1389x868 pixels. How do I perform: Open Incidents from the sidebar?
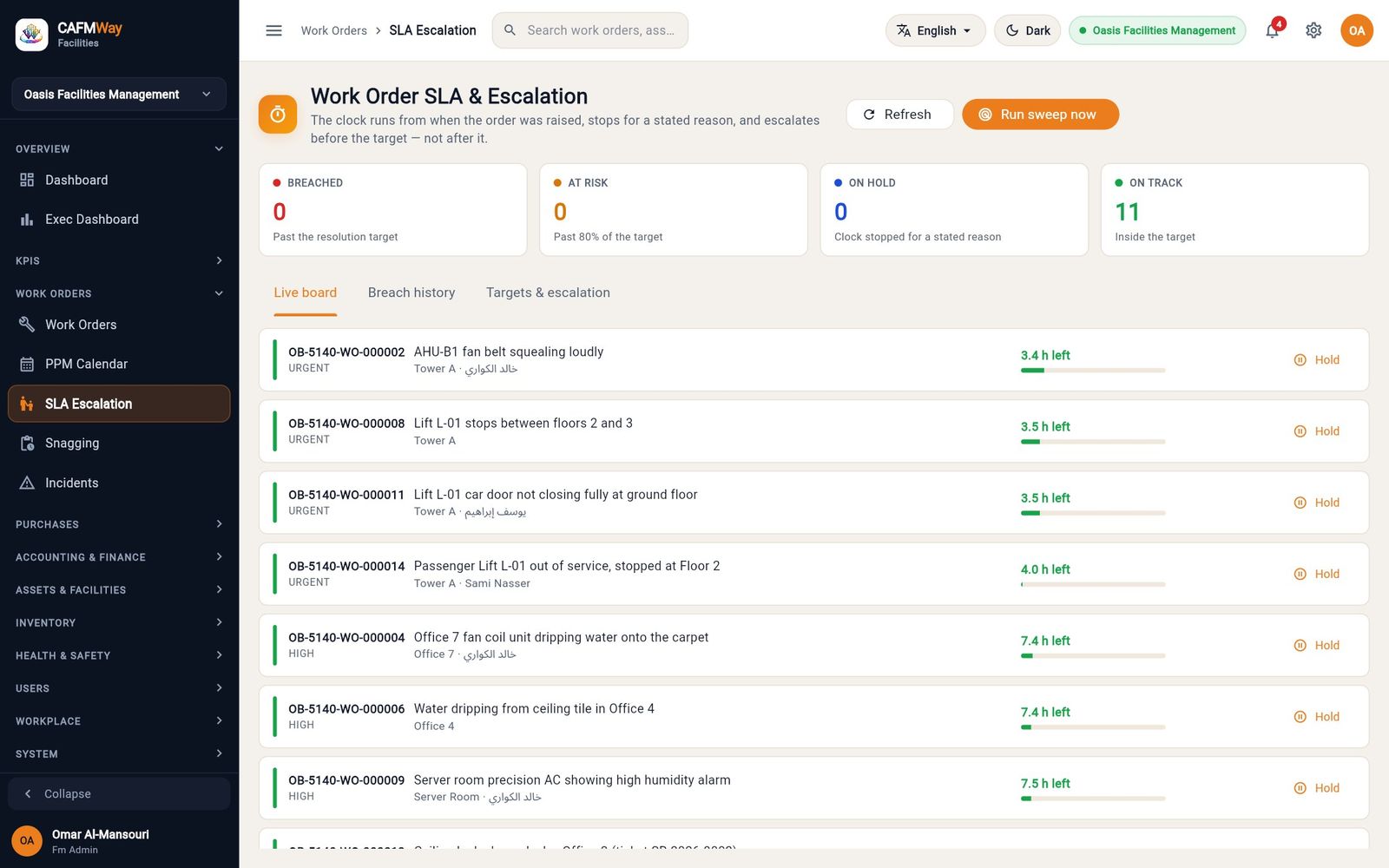[119, 483]
